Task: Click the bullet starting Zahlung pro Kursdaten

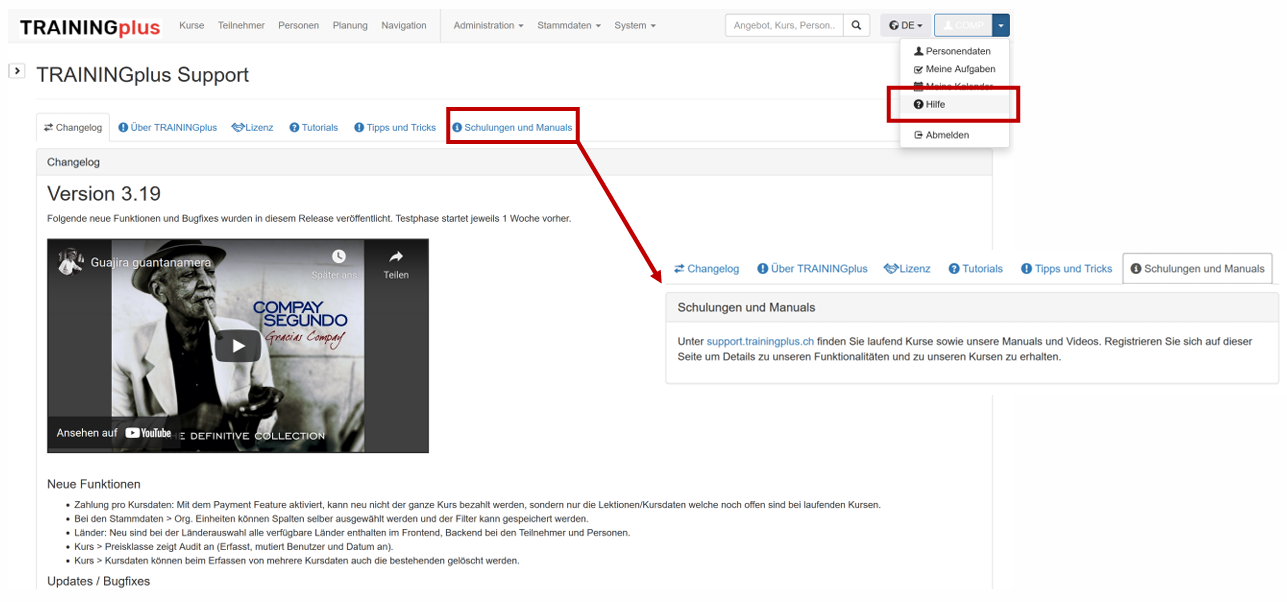Action: point(477,505)
